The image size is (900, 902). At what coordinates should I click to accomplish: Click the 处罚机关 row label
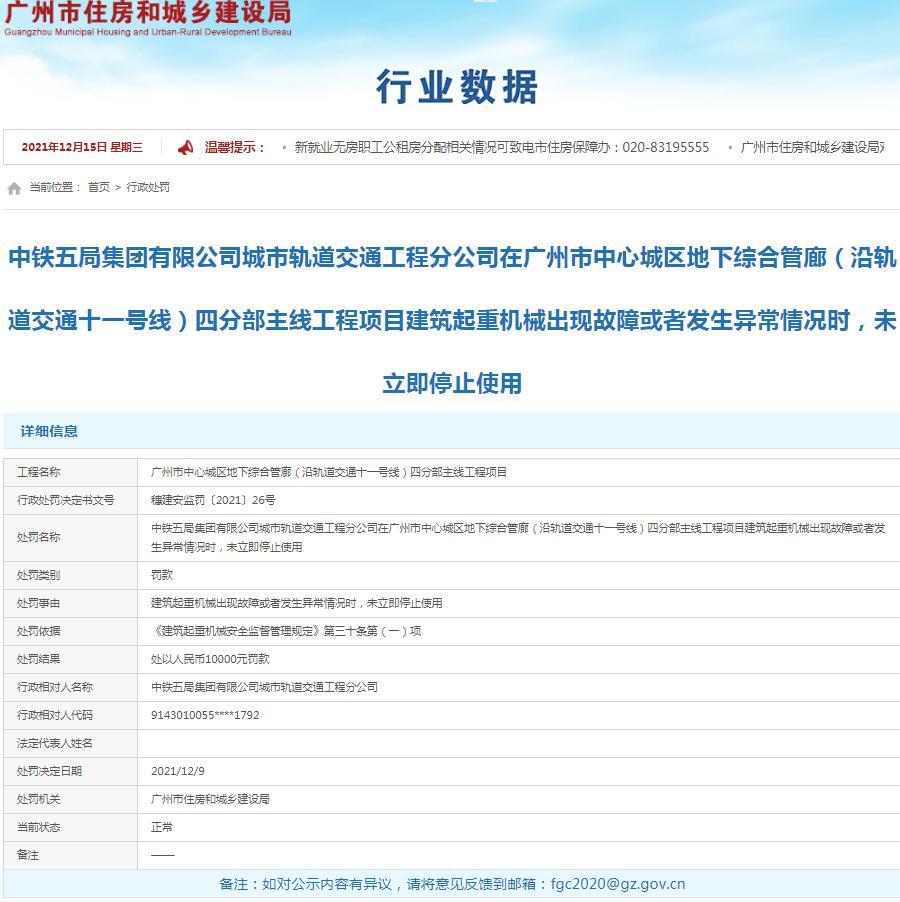[x=39, y=800]
